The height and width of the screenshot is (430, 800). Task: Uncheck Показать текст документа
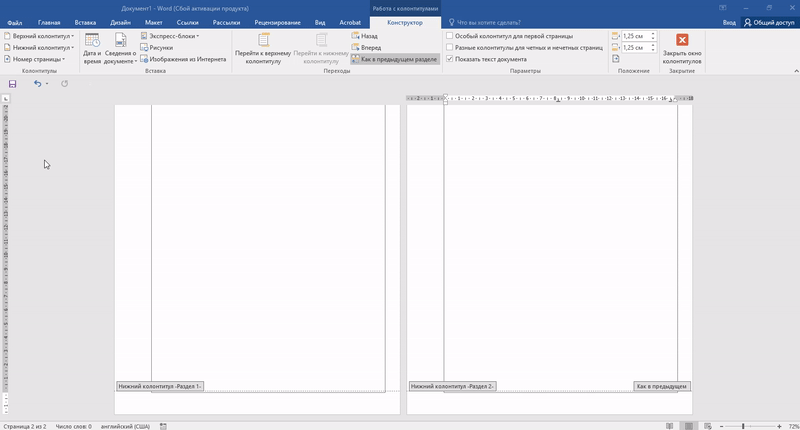449,59
